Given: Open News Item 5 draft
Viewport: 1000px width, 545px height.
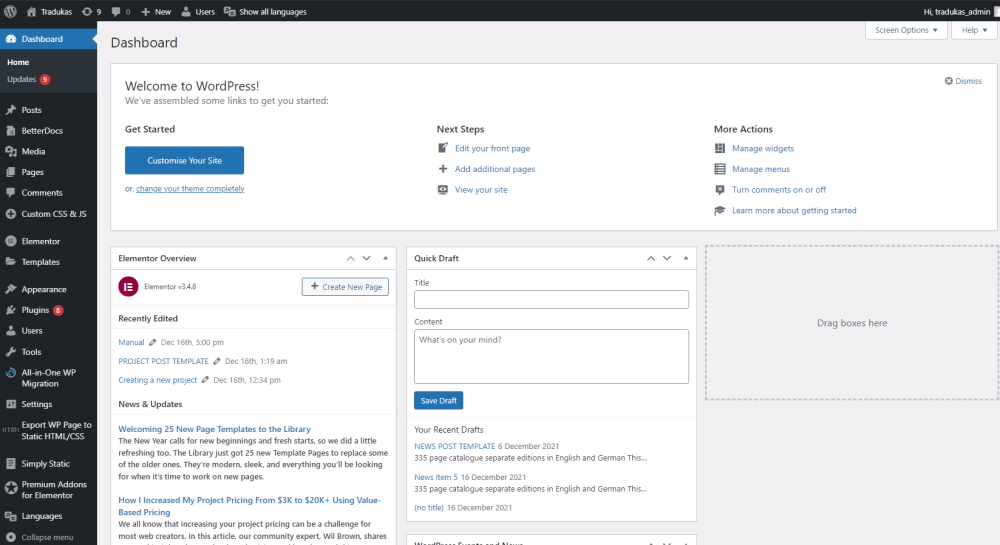Looking at the screenshot, I should pyautogui.click(x=436, y=477).
